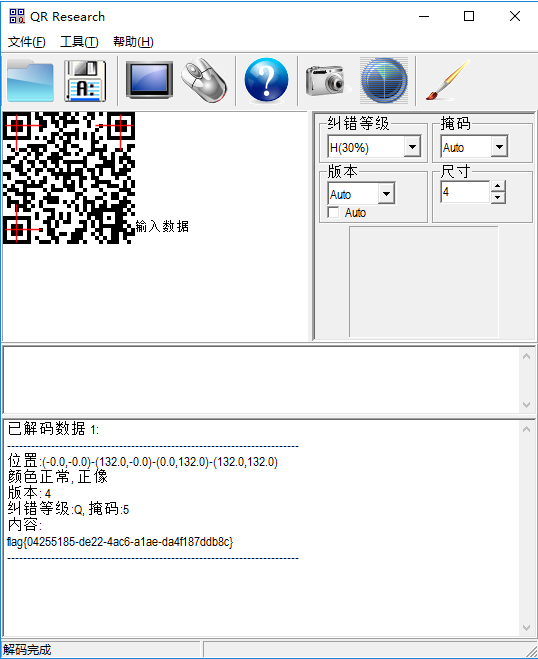The image size is (538, 659).
Task: Select the paintbrush tool icon
Action: (448, 80)
